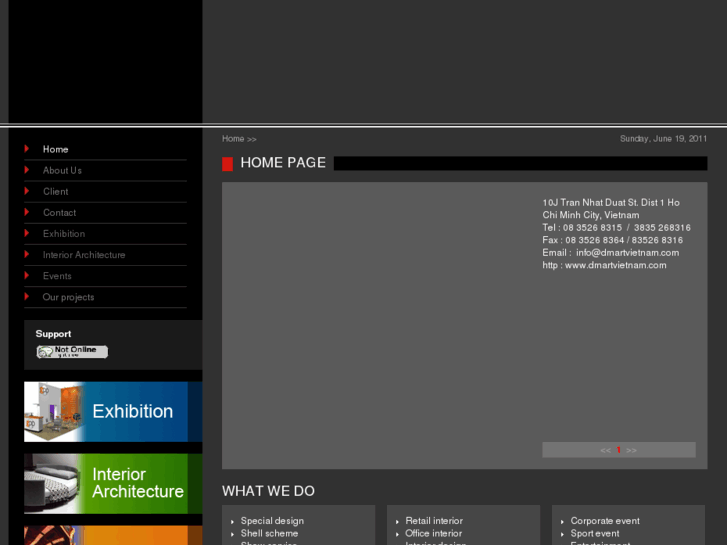Image resolution: width=727 pixels, height=545 pixels.
Task: Click the Home breadcrumb link
Action: [233, 139]
